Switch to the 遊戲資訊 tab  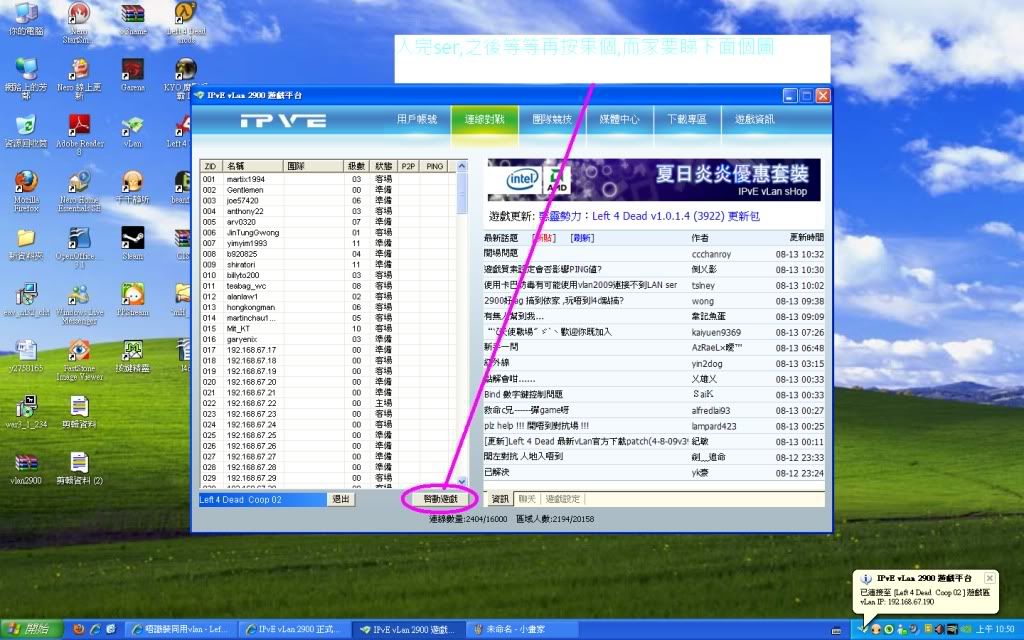pyautogui.click(x=755, y=120)
